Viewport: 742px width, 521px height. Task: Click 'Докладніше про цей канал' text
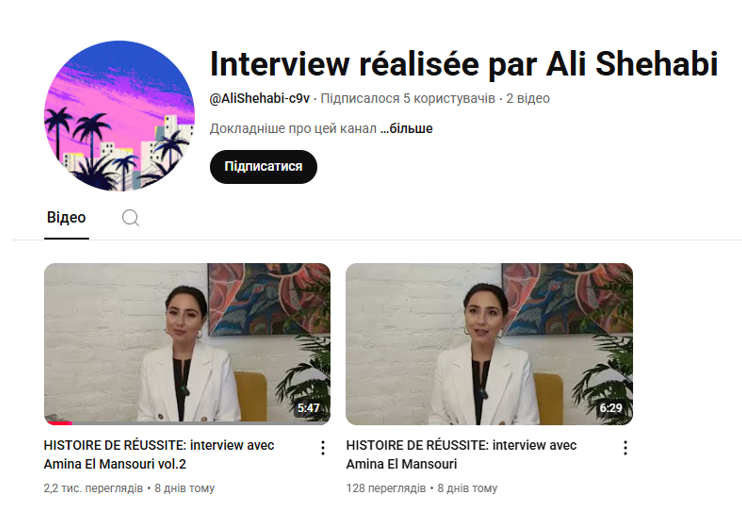[x=293, y=129]
